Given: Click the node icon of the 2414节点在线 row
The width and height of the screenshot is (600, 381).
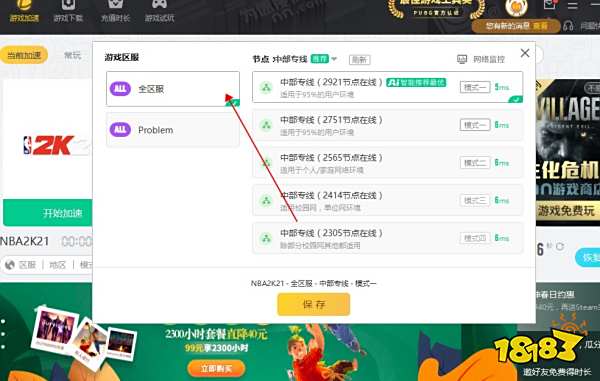Looking at the screenshot, I should [x=266, y=200].
